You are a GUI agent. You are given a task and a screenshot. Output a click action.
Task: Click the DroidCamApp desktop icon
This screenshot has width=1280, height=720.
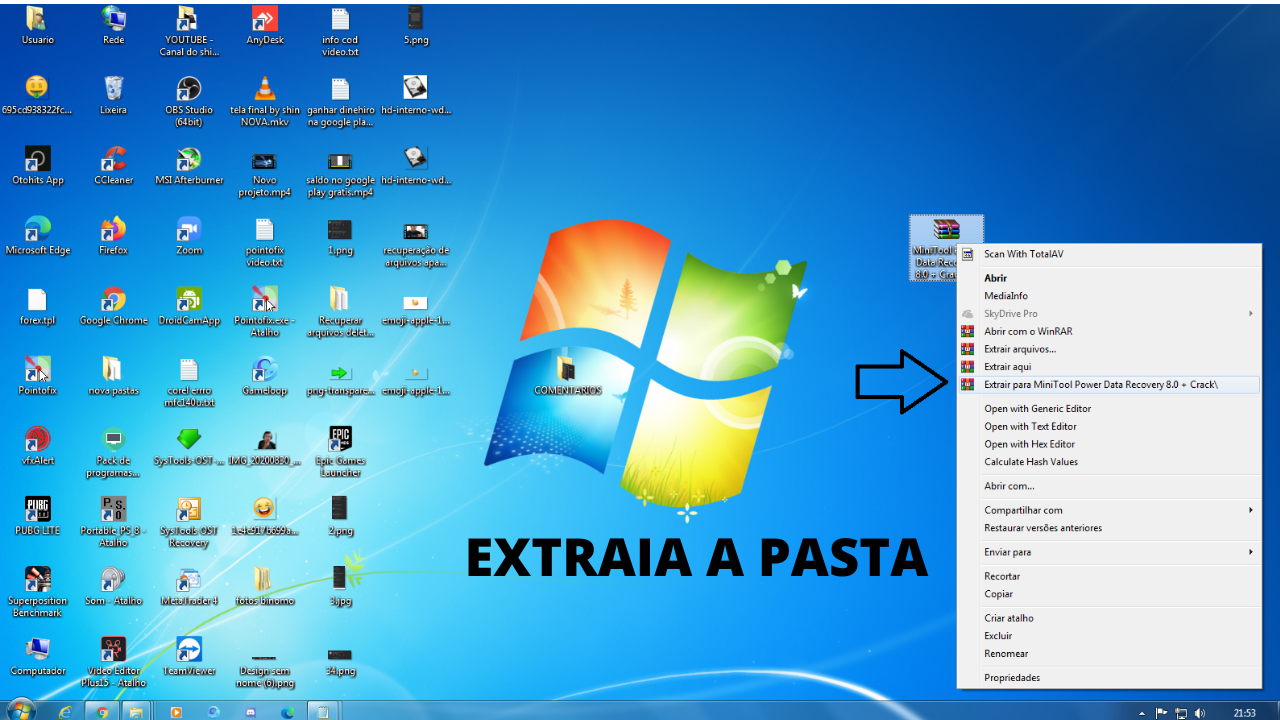click(x=189, y=306)
